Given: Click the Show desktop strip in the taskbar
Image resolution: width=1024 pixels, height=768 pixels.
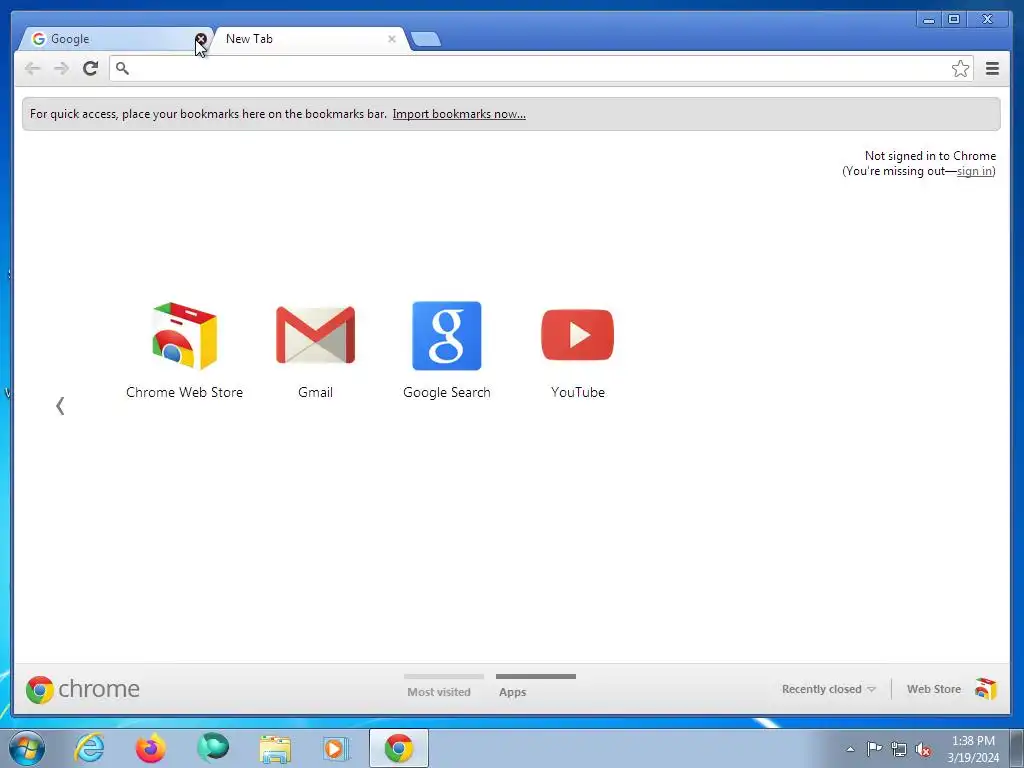Looking at the screenshot, I should (x=1016, y=748).
